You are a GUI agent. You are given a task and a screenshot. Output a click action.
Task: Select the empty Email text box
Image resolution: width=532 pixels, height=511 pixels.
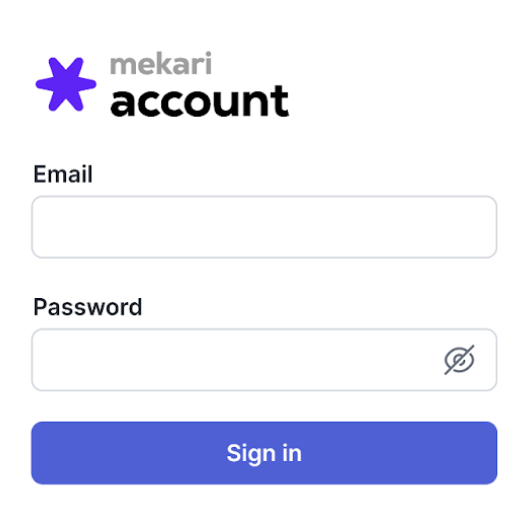tap(264, 227)
